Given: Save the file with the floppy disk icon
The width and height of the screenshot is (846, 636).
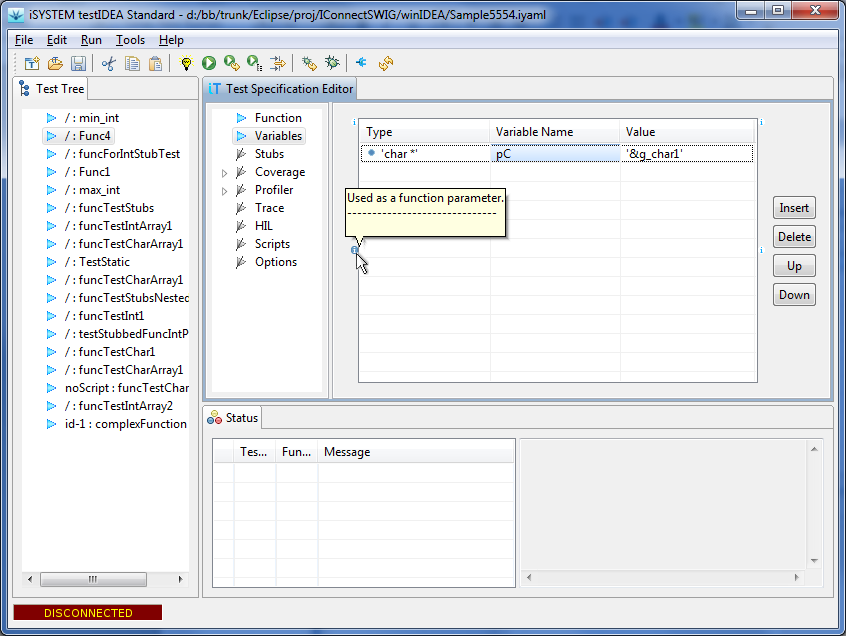Looking at the screenshot, I should click(78, 63).
